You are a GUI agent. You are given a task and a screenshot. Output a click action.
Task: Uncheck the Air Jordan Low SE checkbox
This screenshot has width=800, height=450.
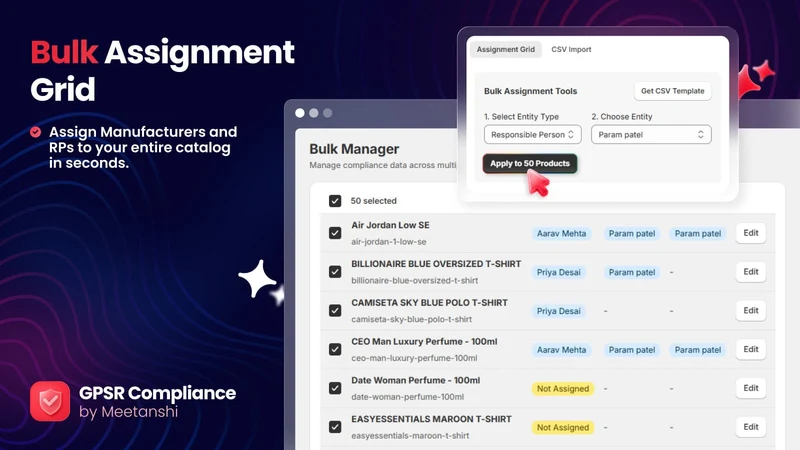tap(335, 233)
